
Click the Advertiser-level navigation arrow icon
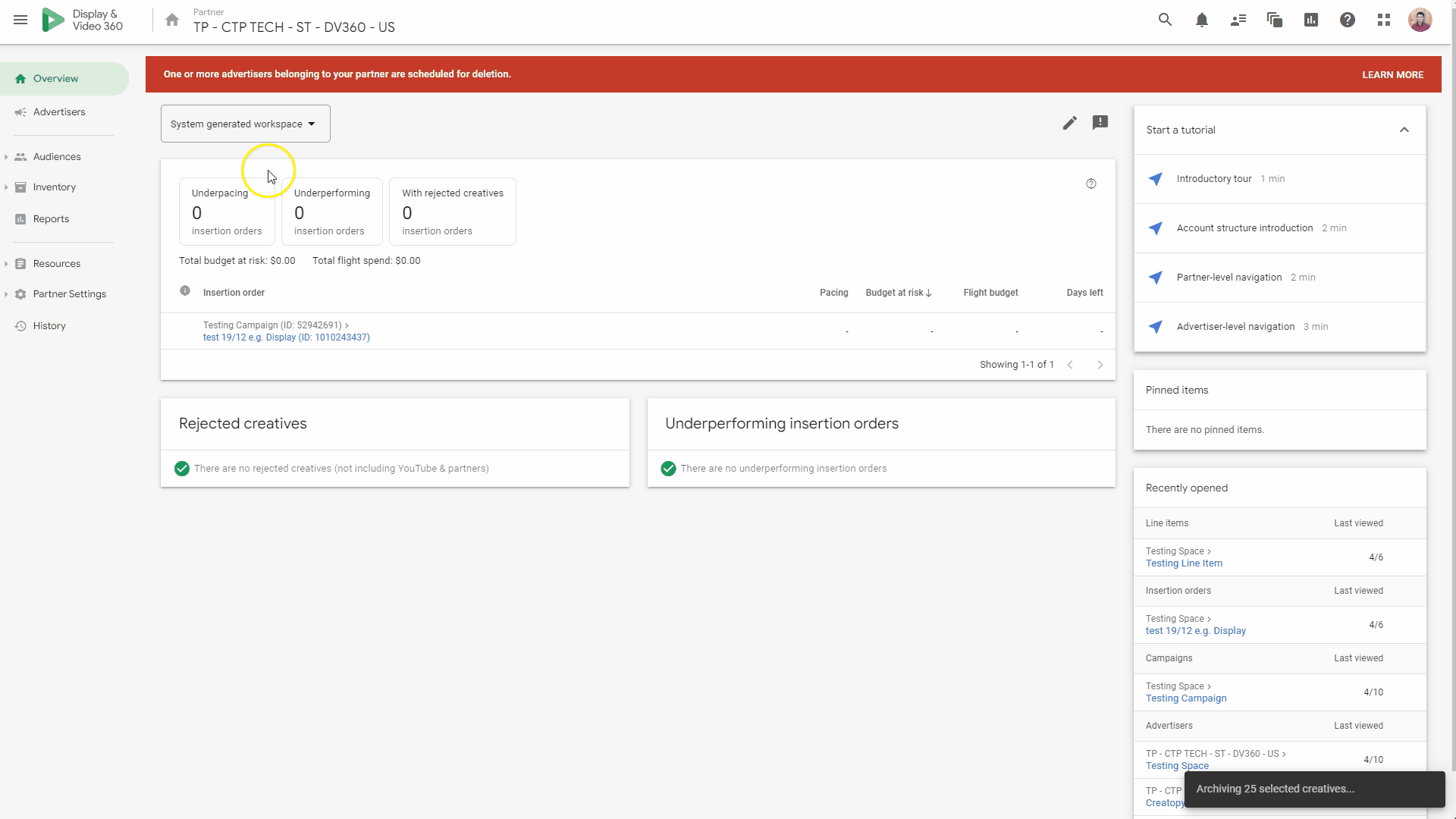point(1156,327)
